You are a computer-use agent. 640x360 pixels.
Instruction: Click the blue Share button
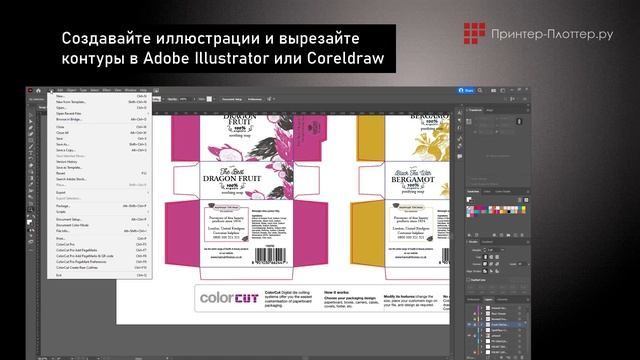[466, 91]
